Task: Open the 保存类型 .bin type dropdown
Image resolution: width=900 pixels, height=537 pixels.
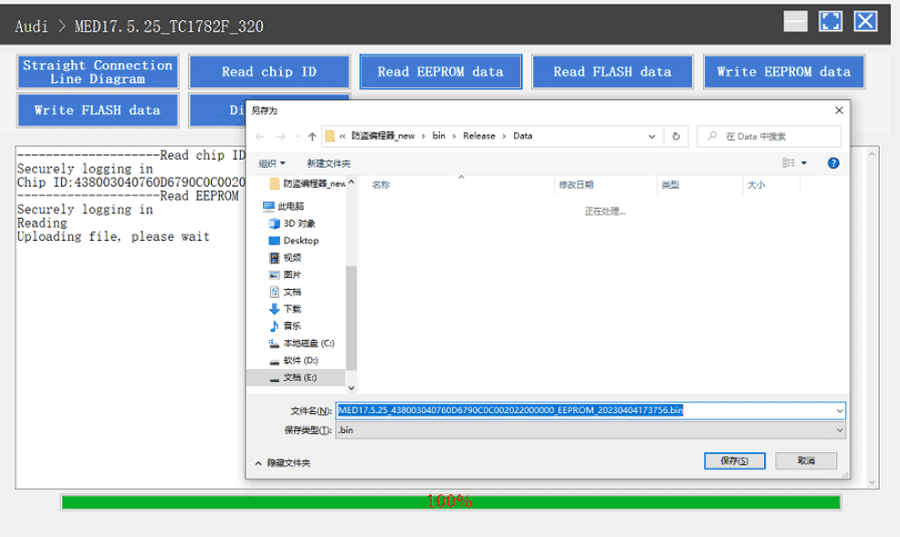Action: 591,430
